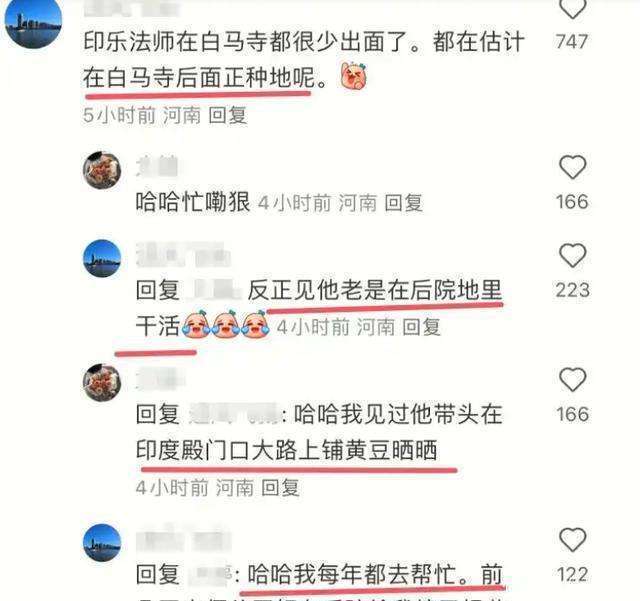
Task: Tap the laughing emoji after 种地呢
Action: [x=354, y=76]
